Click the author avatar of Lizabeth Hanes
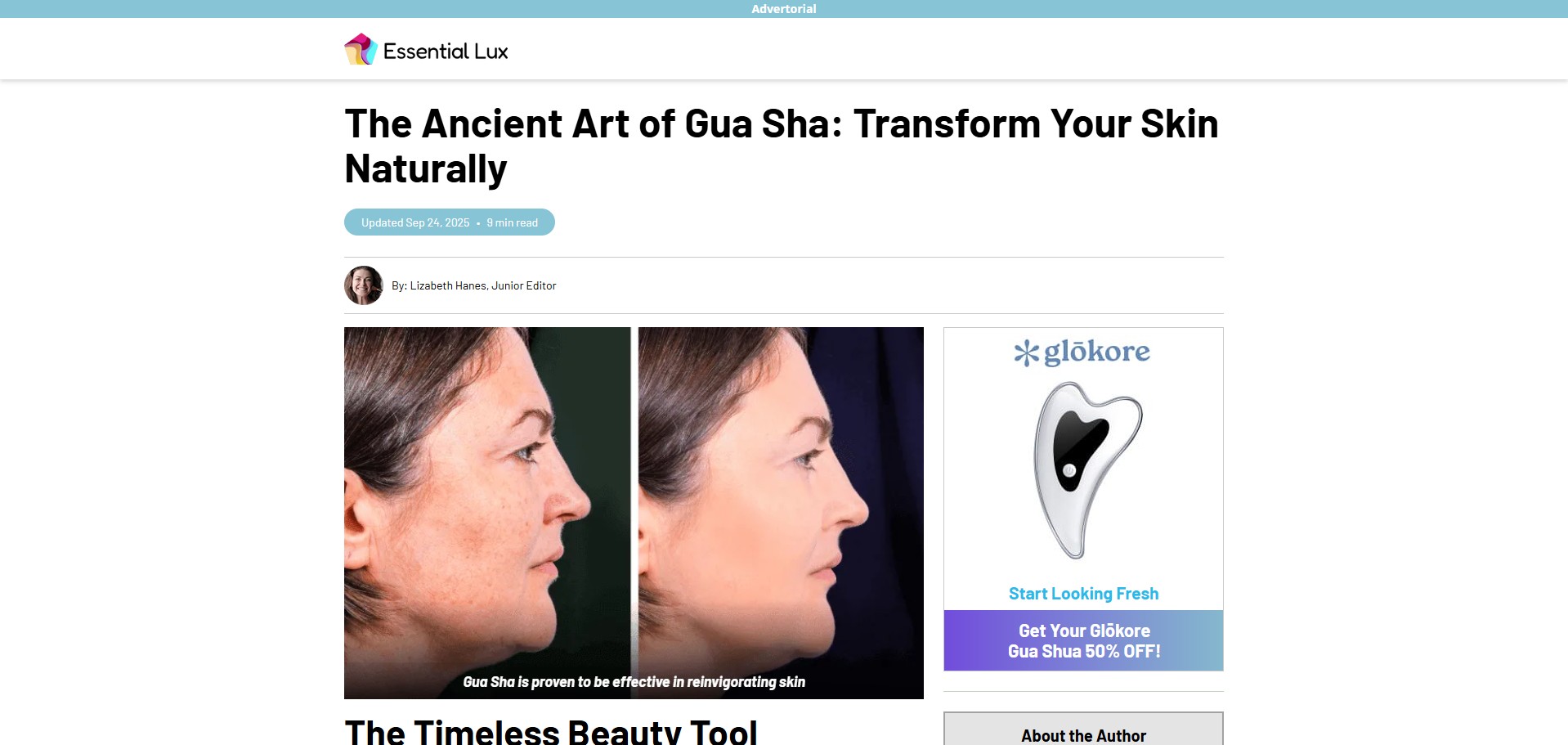Screen dimensions: 1568x745 [x=364, y=285]
